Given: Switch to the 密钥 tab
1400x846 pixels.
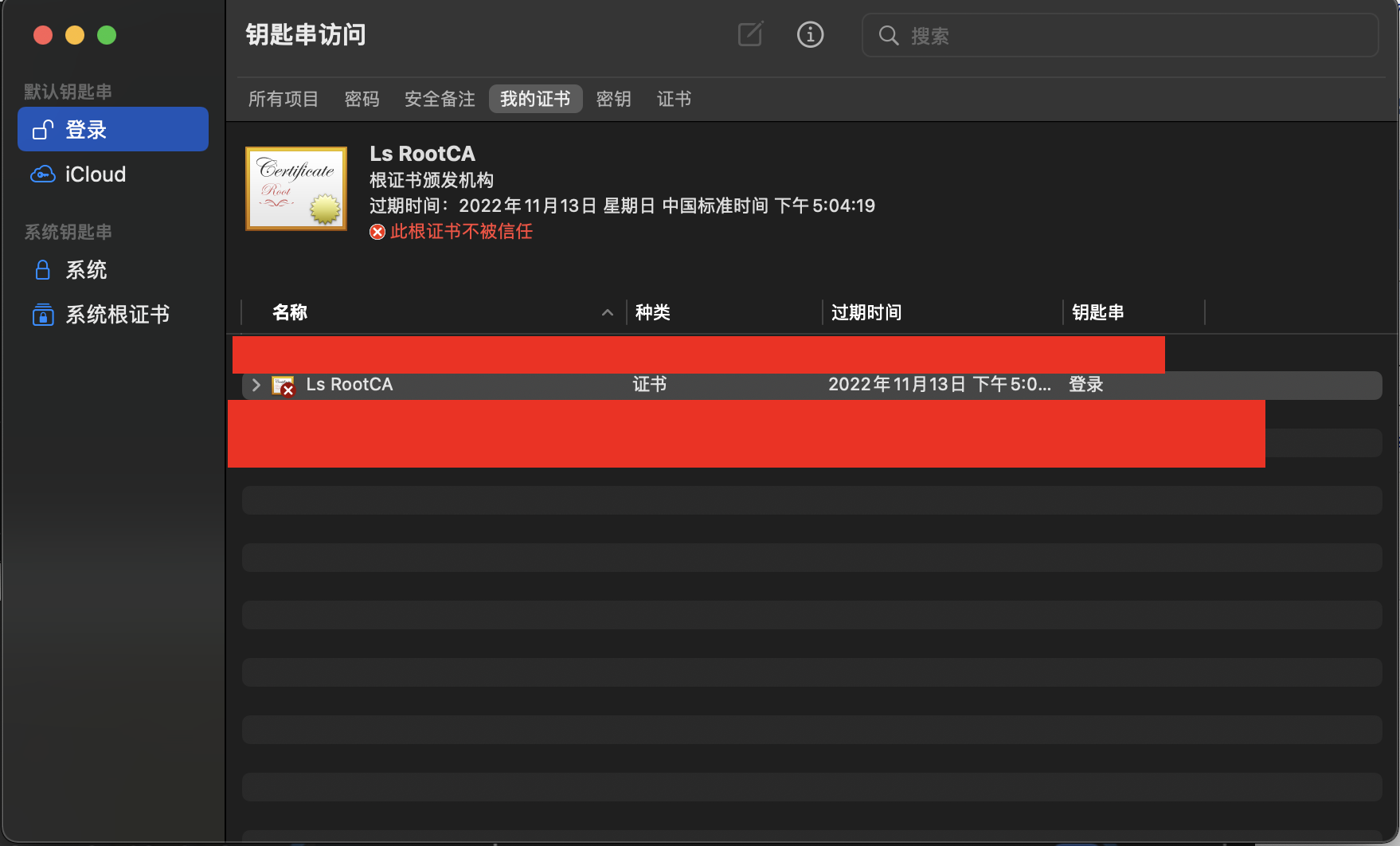Looking at the screenshot, I should point(613,99).
